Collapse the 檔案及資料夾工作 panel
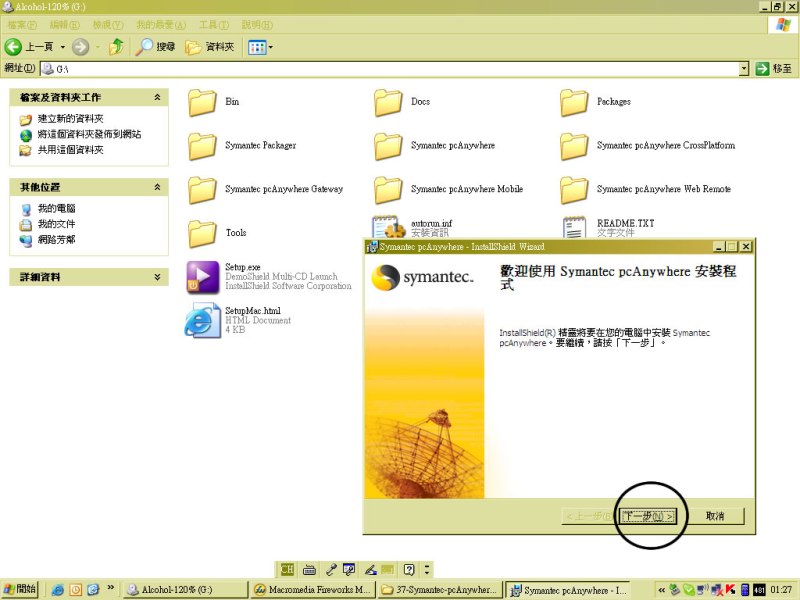This screenshot has width=800, height=600. 158,97
